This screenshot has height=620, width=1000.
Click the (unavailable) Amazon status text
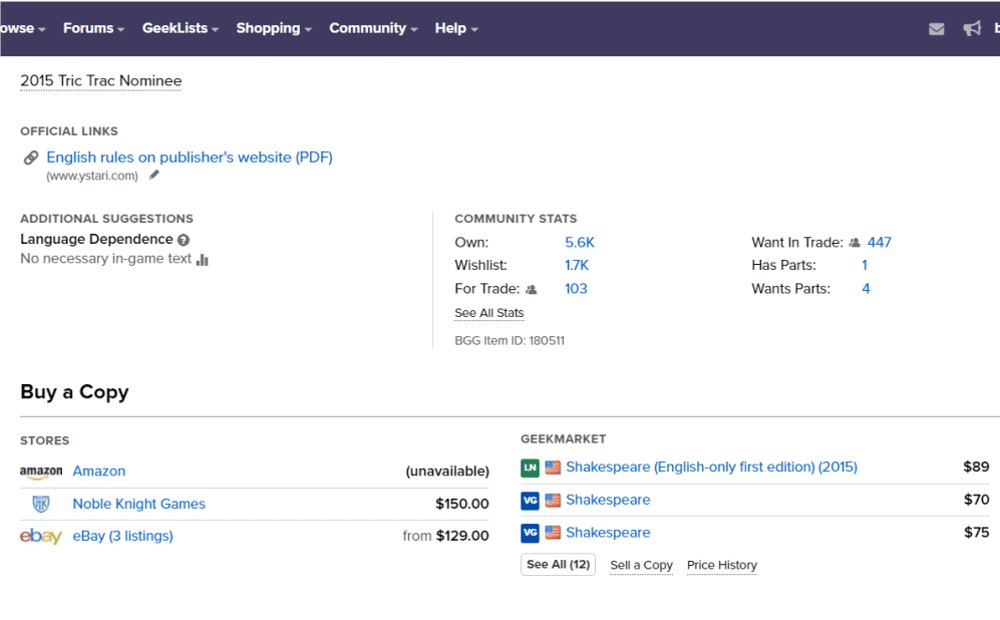tap(447, 471)
